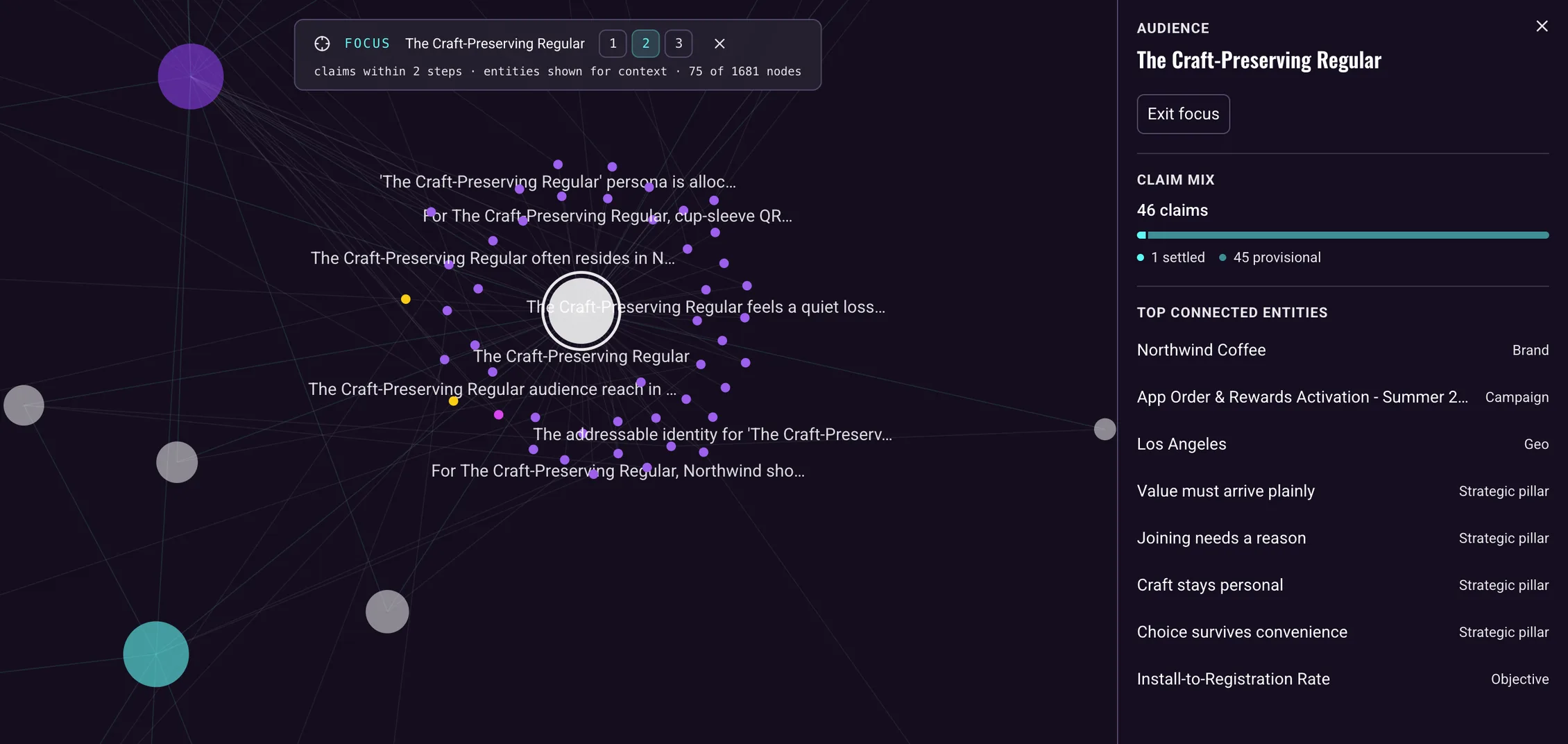This screenshot has height=744, width=1568.
Task: Open Los Angeles geo entity
Action: click(1343, 444)
